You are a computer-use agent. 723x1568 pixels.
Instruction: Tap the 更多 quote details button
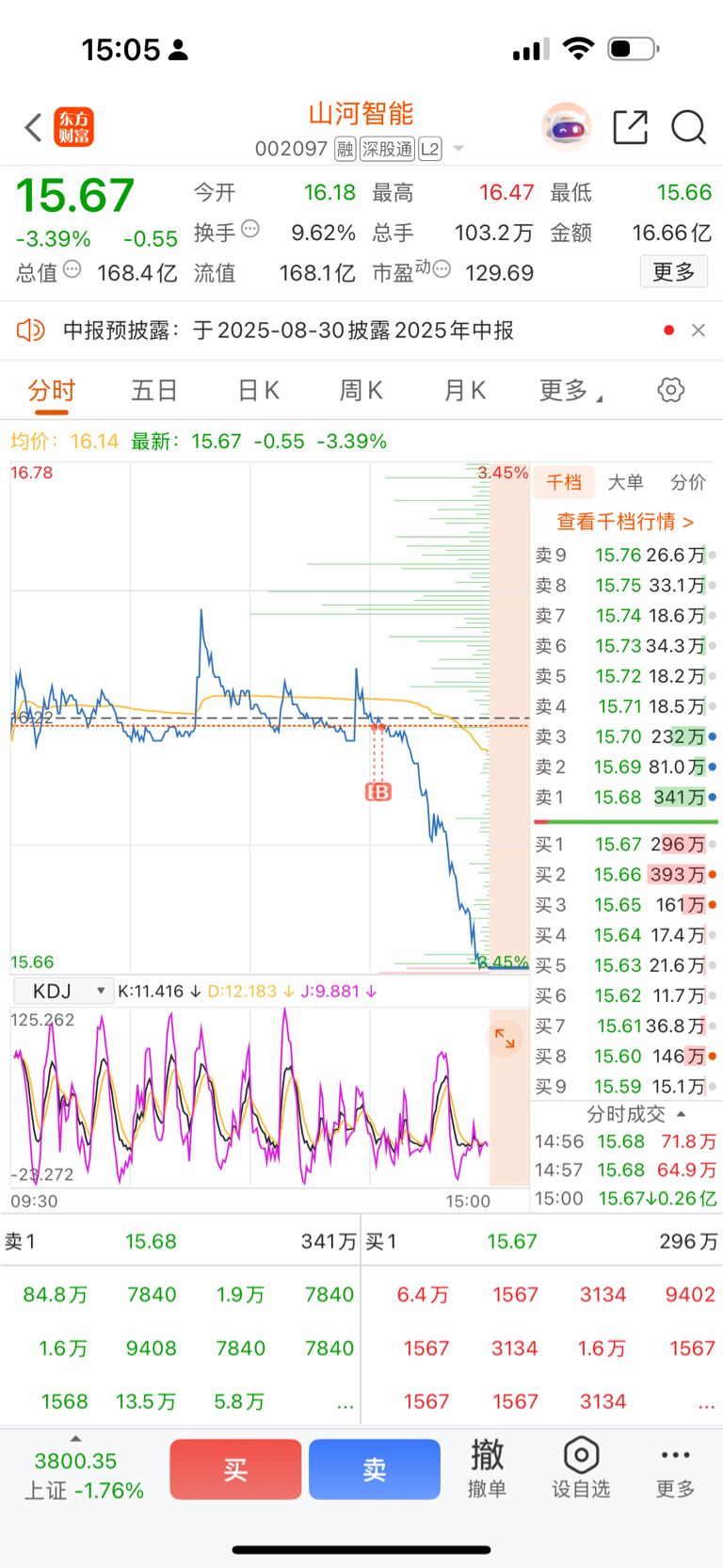point(674,272)
